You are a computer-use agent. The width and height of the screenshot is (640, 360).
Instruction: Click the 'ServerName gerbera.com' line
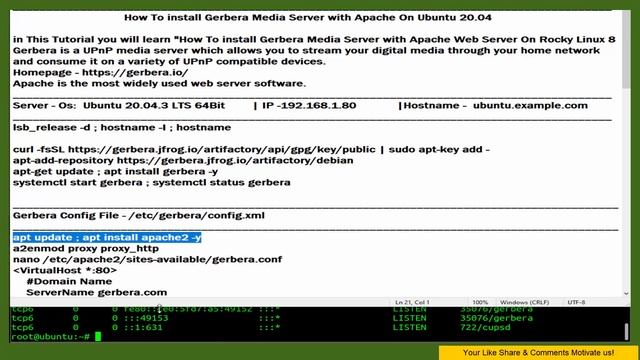tap(97, 293)
